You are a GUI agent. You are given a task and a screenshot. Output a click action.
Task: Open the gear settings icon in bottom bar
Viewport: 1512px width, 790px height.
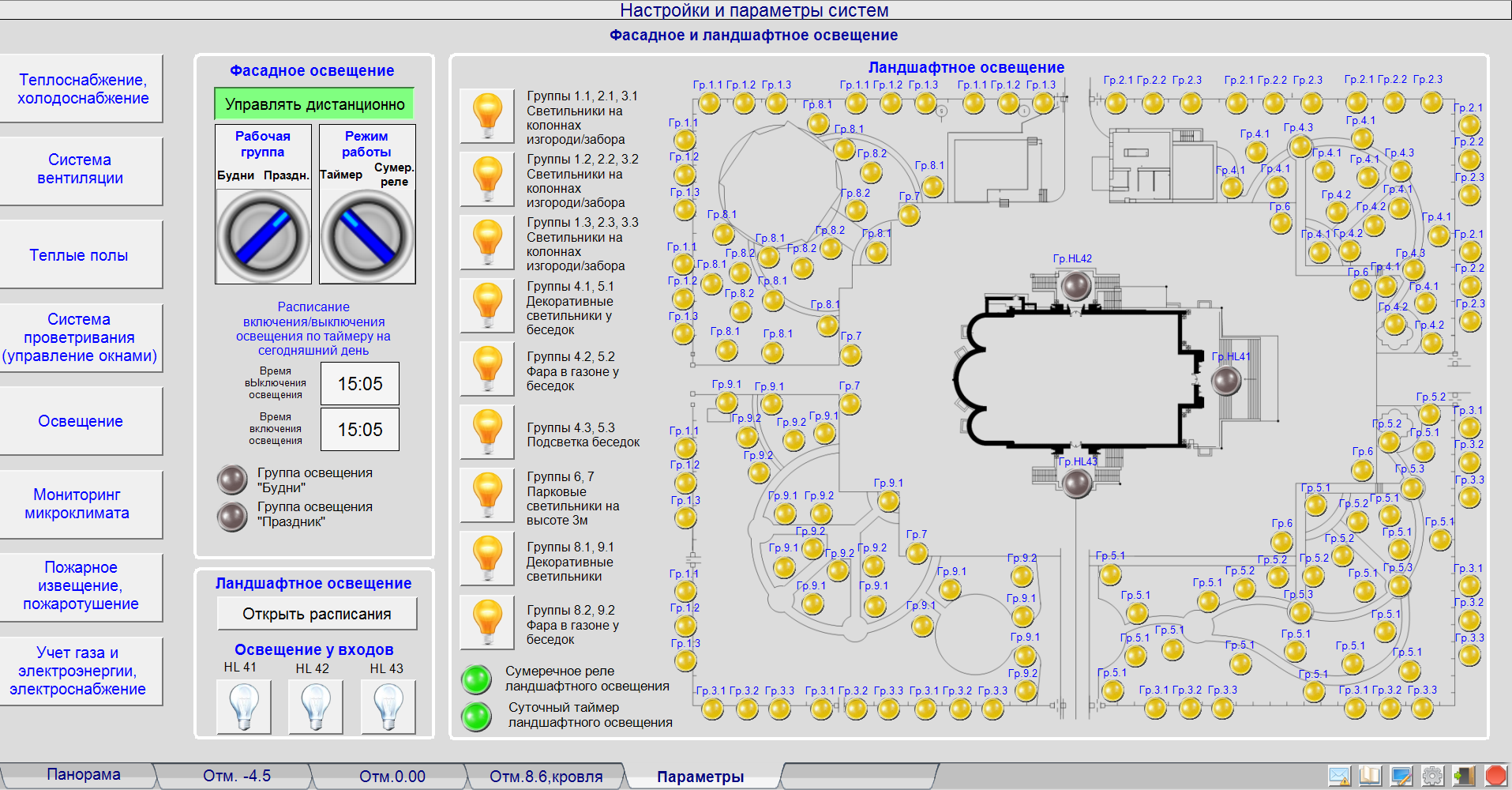point(1432,776)
